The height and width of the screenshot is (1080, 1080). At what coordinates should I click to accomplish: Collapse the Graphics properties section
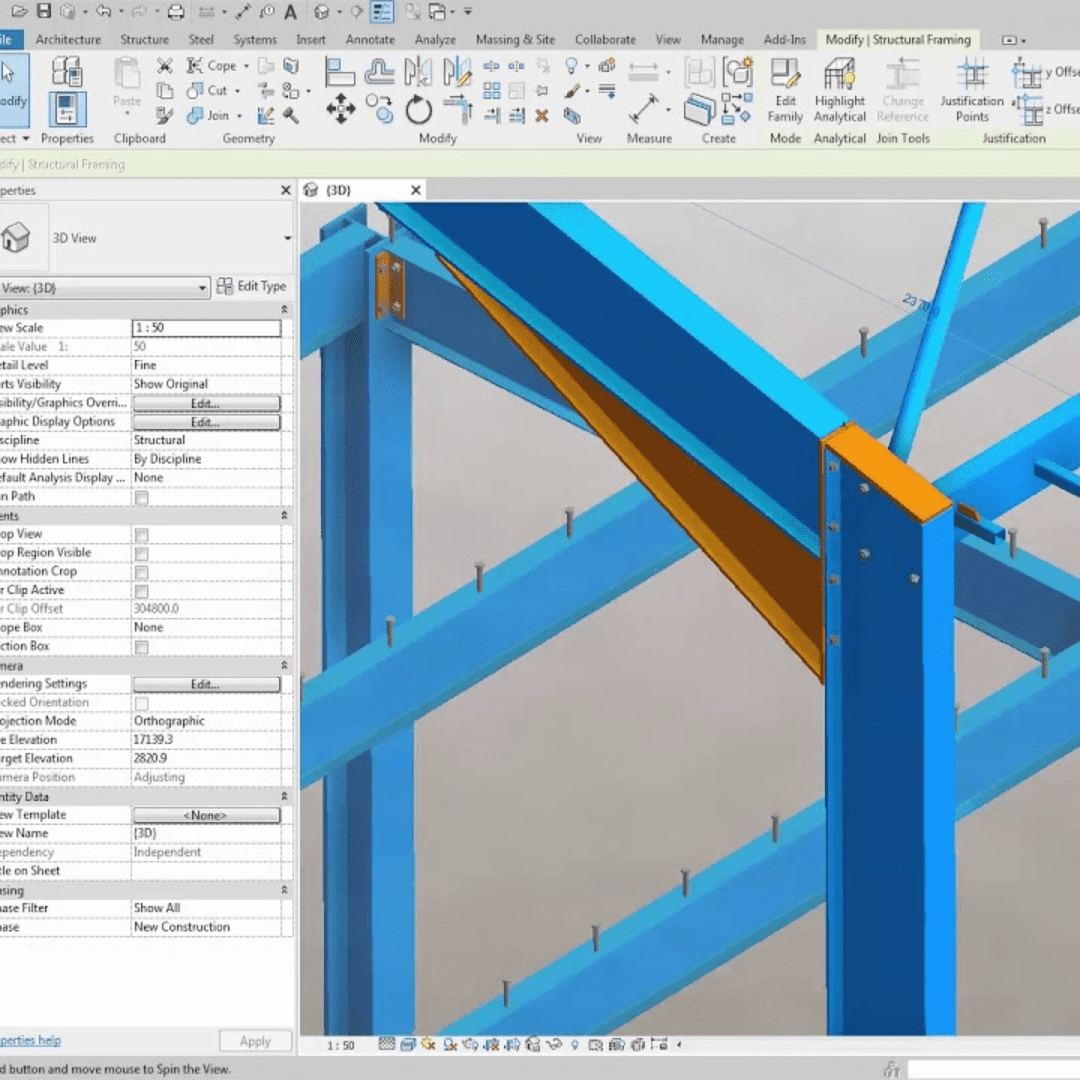tap(284, 309)
